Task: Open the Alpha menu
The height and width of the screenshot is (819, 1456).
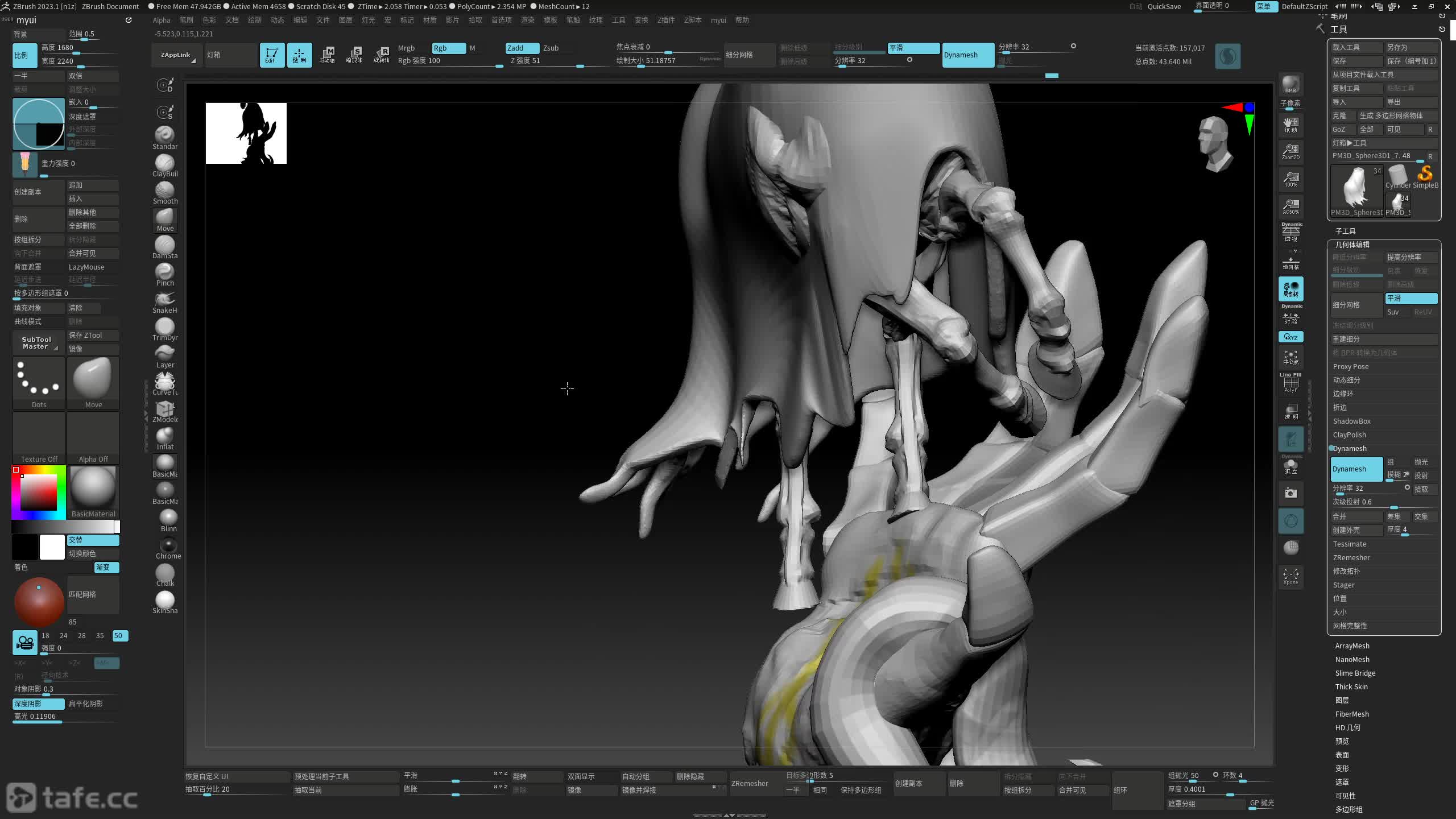Action: coord(161,20)
